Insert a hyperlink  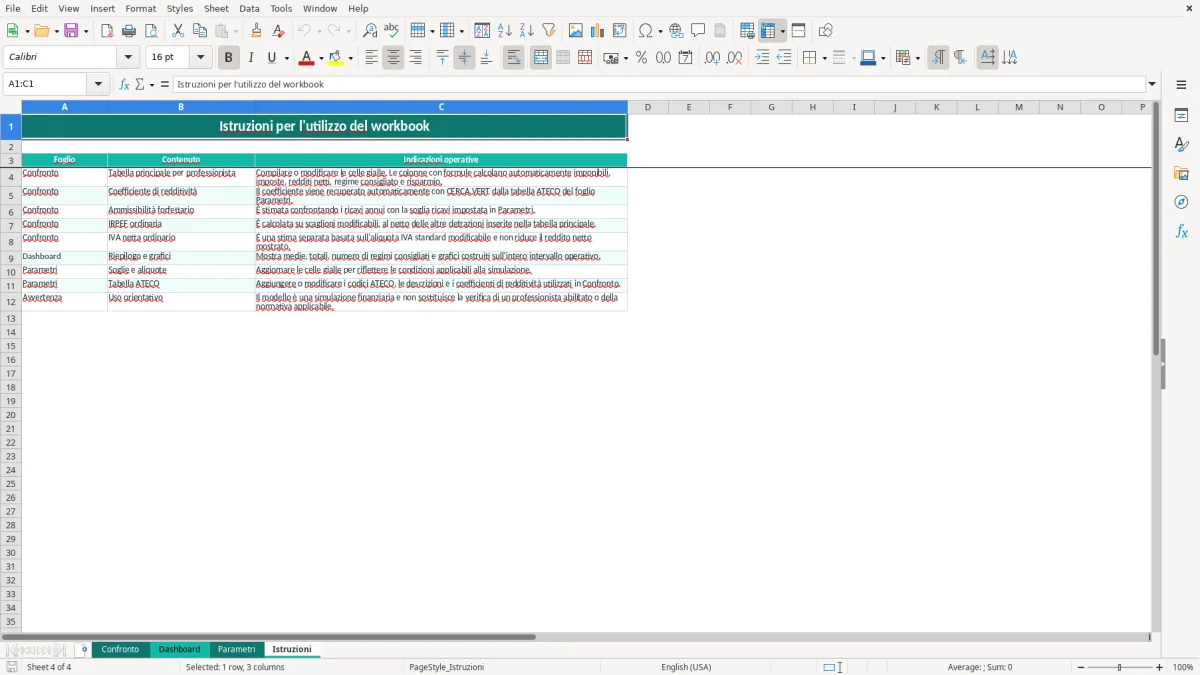(x=676, y=31)
